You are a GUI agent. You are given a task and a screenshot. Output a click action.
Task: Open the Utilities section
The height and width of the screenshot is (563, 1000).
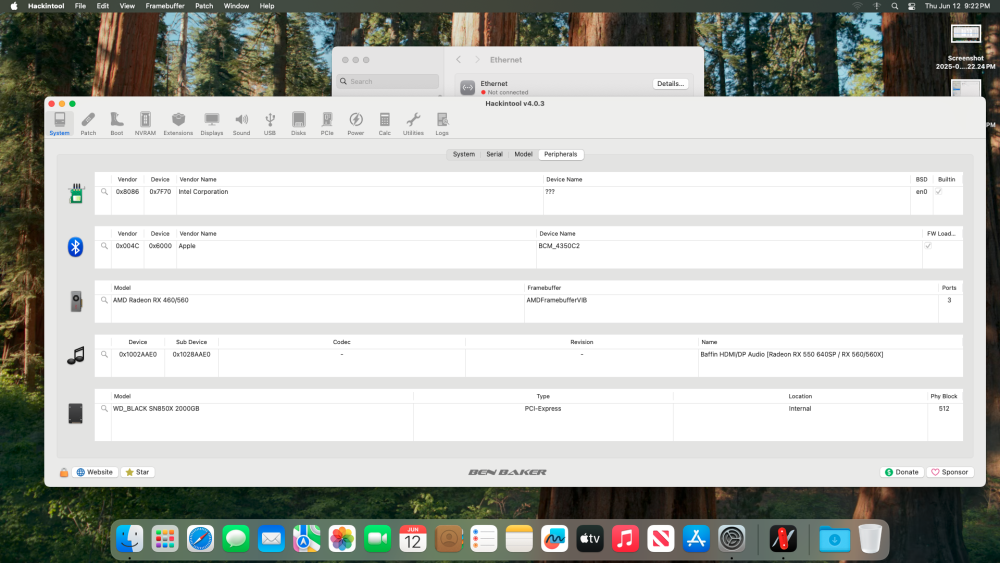(x=413, y=124)
